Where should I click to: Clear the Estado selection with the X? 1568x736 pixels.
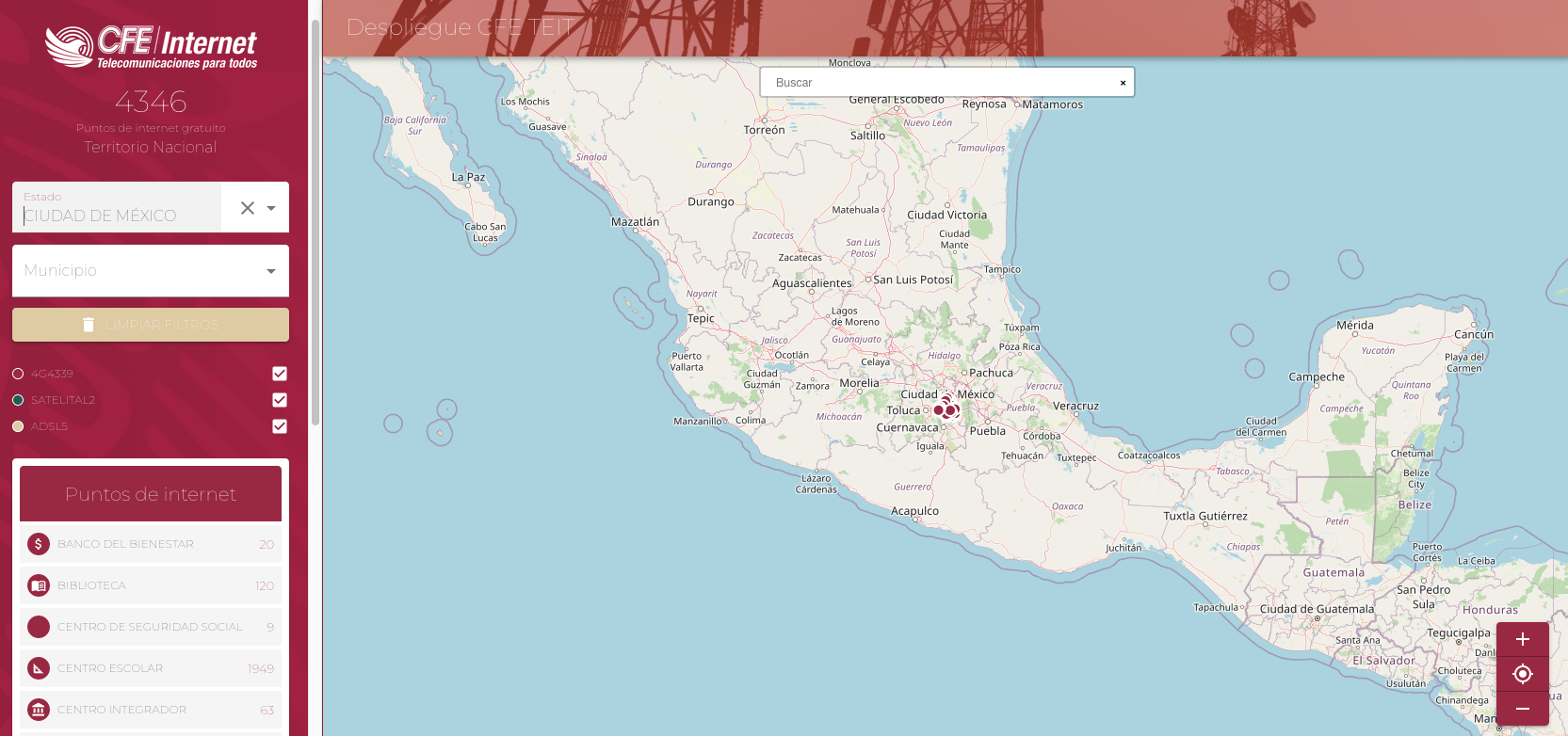coord(248,208)
